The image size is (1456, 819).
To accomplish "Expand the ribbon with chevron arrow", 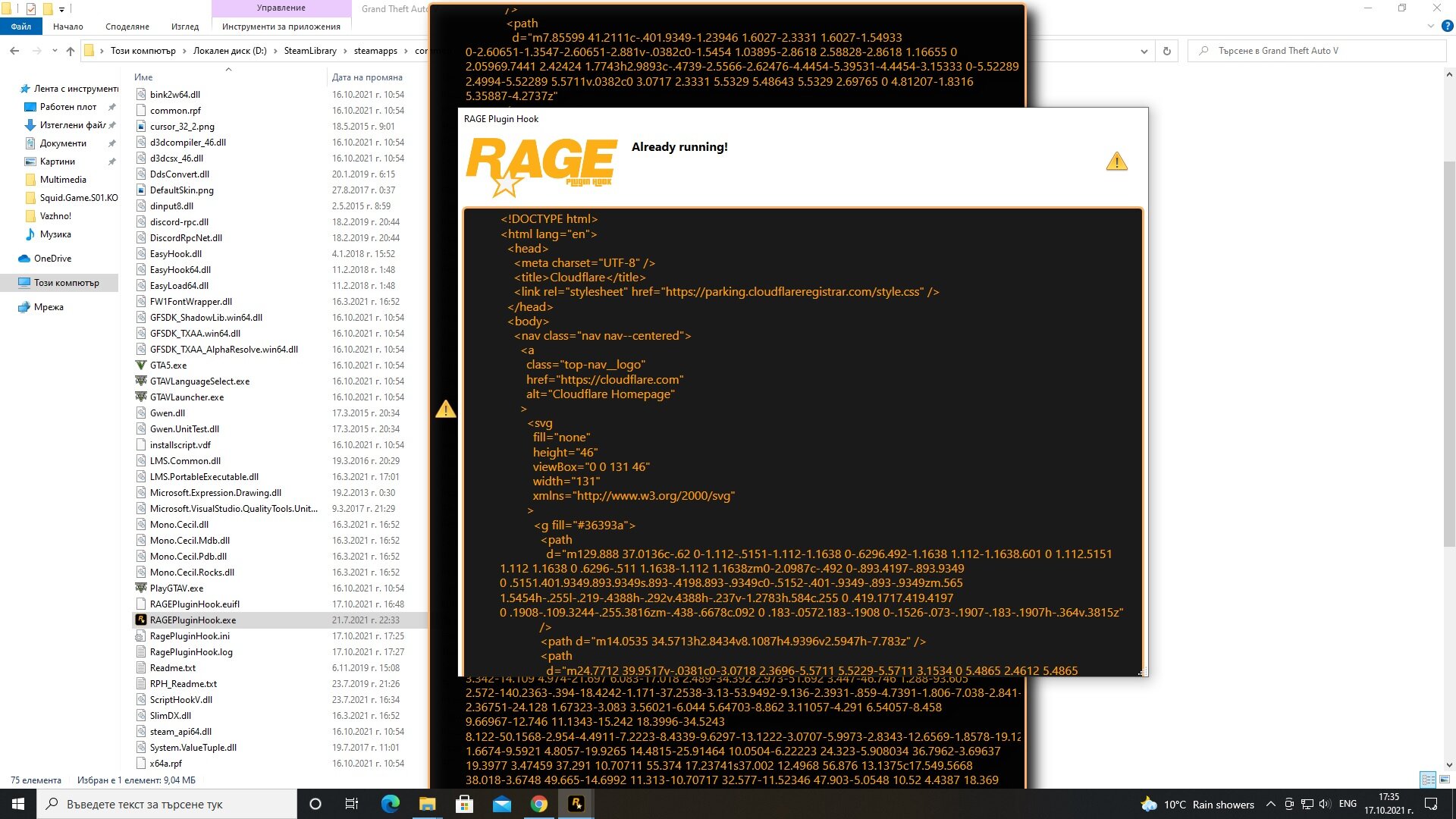I will (x=1430, y=26).
